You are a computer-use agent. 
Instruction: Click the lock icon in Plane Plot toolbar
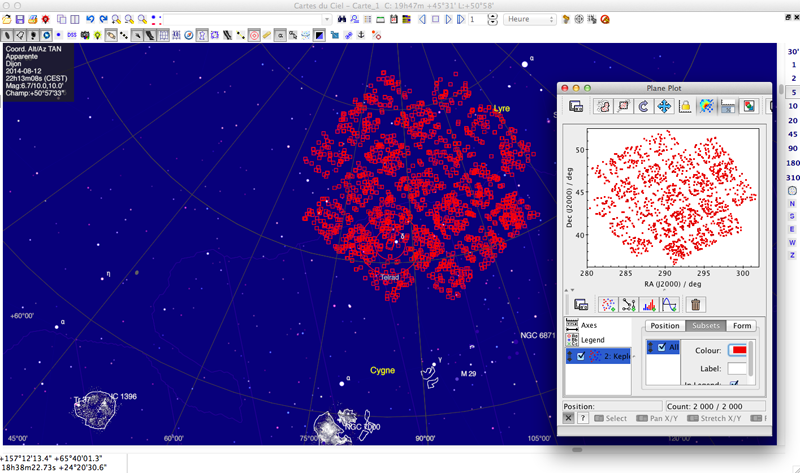[686, 106]
